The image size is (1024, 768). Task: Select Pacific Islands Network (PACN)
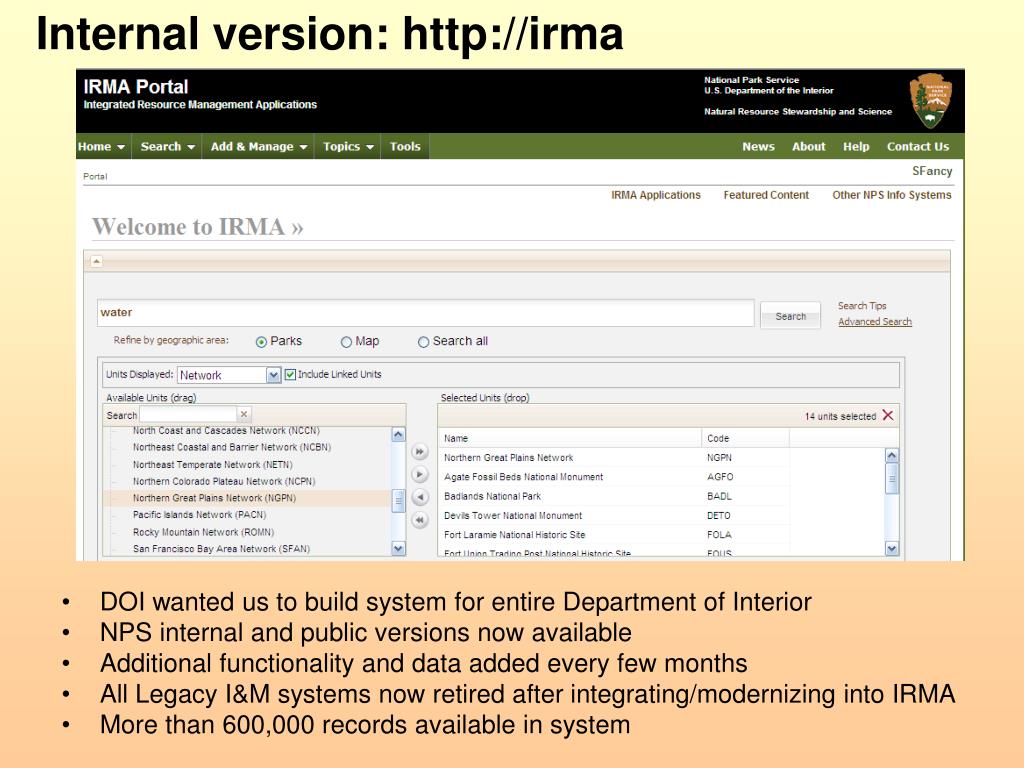(x=199, y=515)
